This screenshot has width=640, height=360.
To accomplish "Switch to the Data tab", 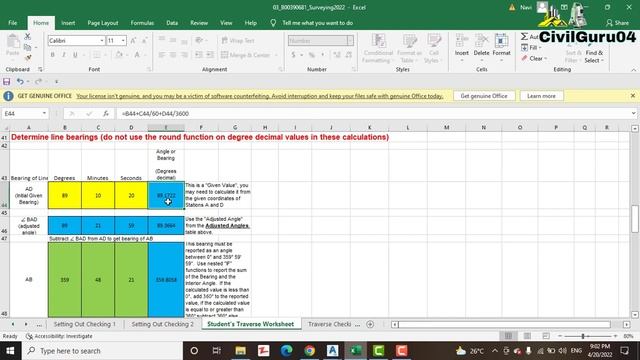I will point(172,23).
